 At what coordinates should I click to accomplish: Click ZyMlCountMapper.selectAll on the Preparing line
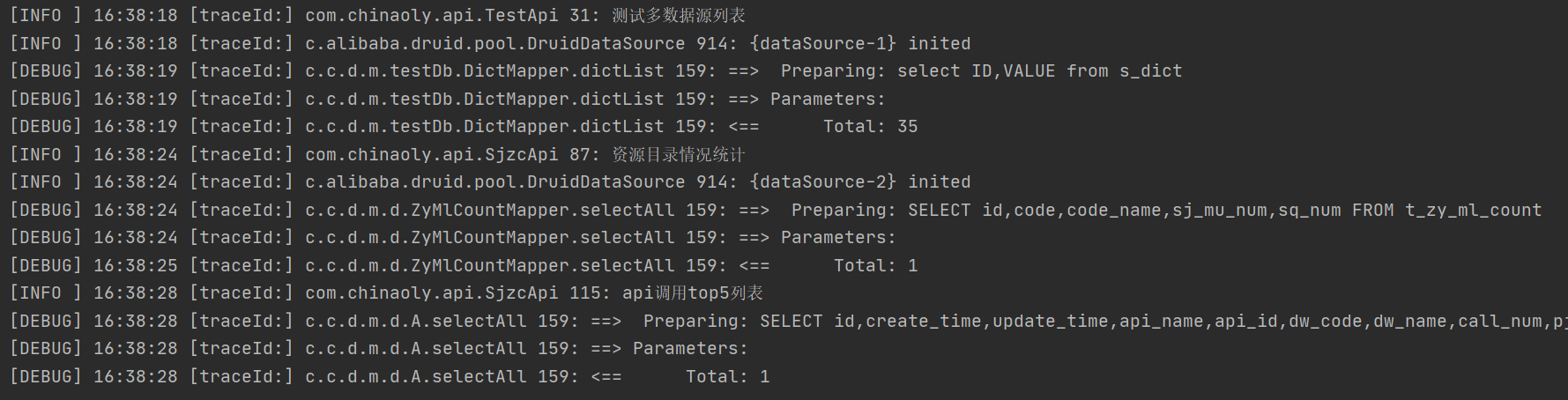[x=542, y=210]
